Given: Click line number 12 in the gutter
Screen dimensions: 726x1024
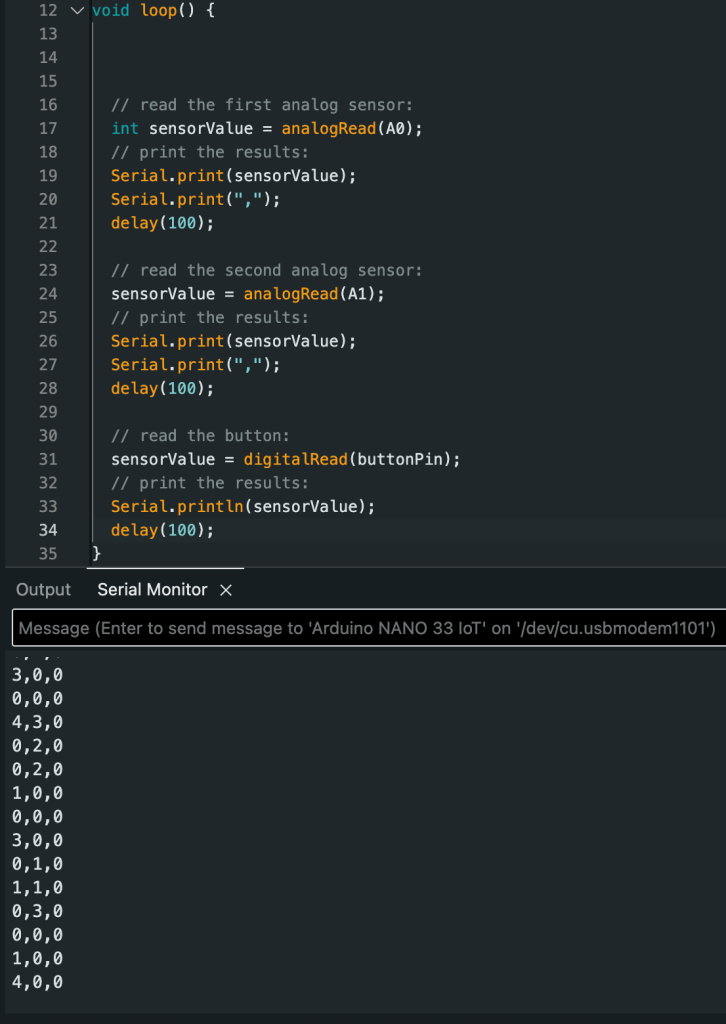Looking at the screenshot, I should (47, 11).
